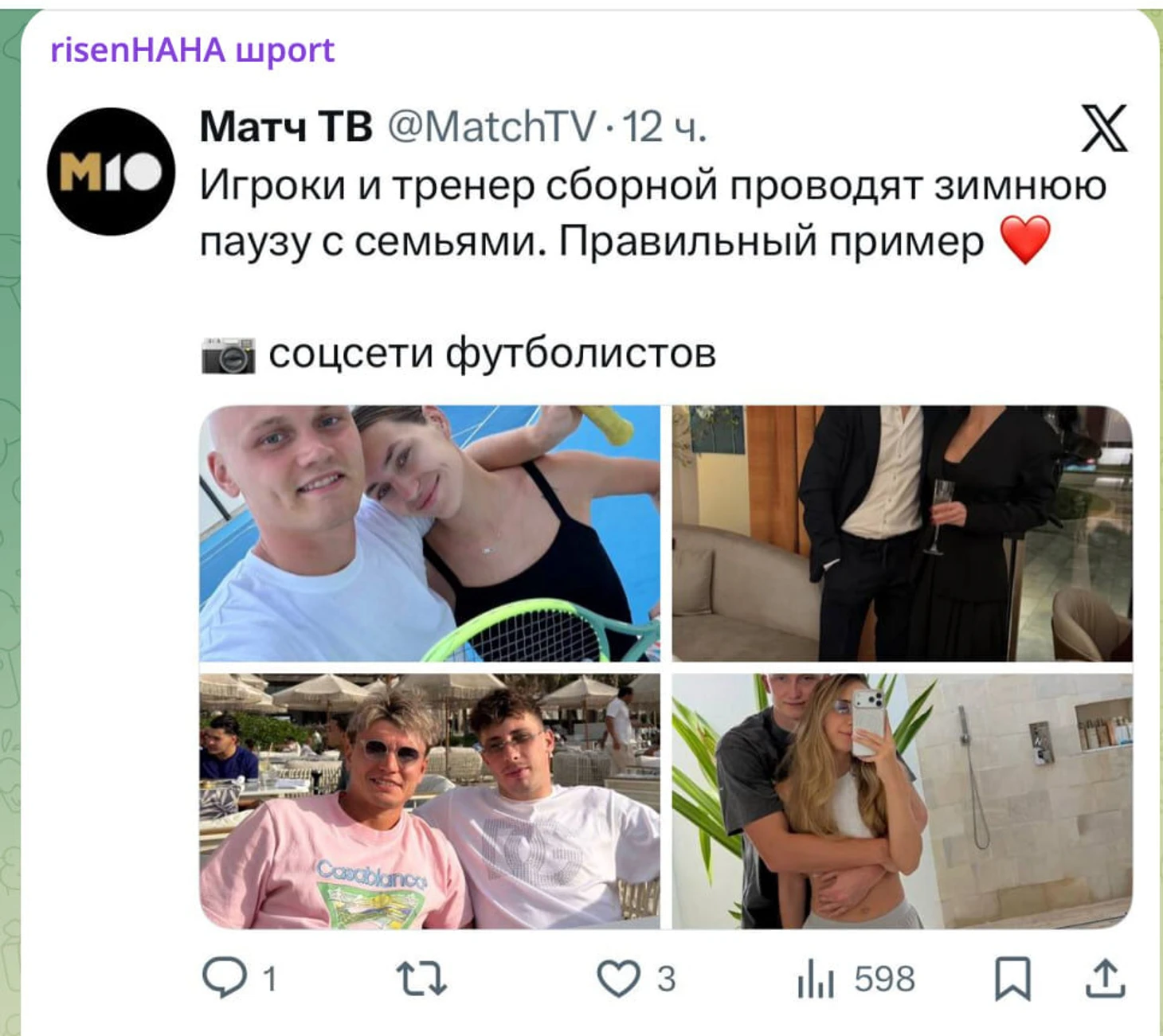
Task: Open the photo with pink Casablanca shirt
Action: point(429,801)
